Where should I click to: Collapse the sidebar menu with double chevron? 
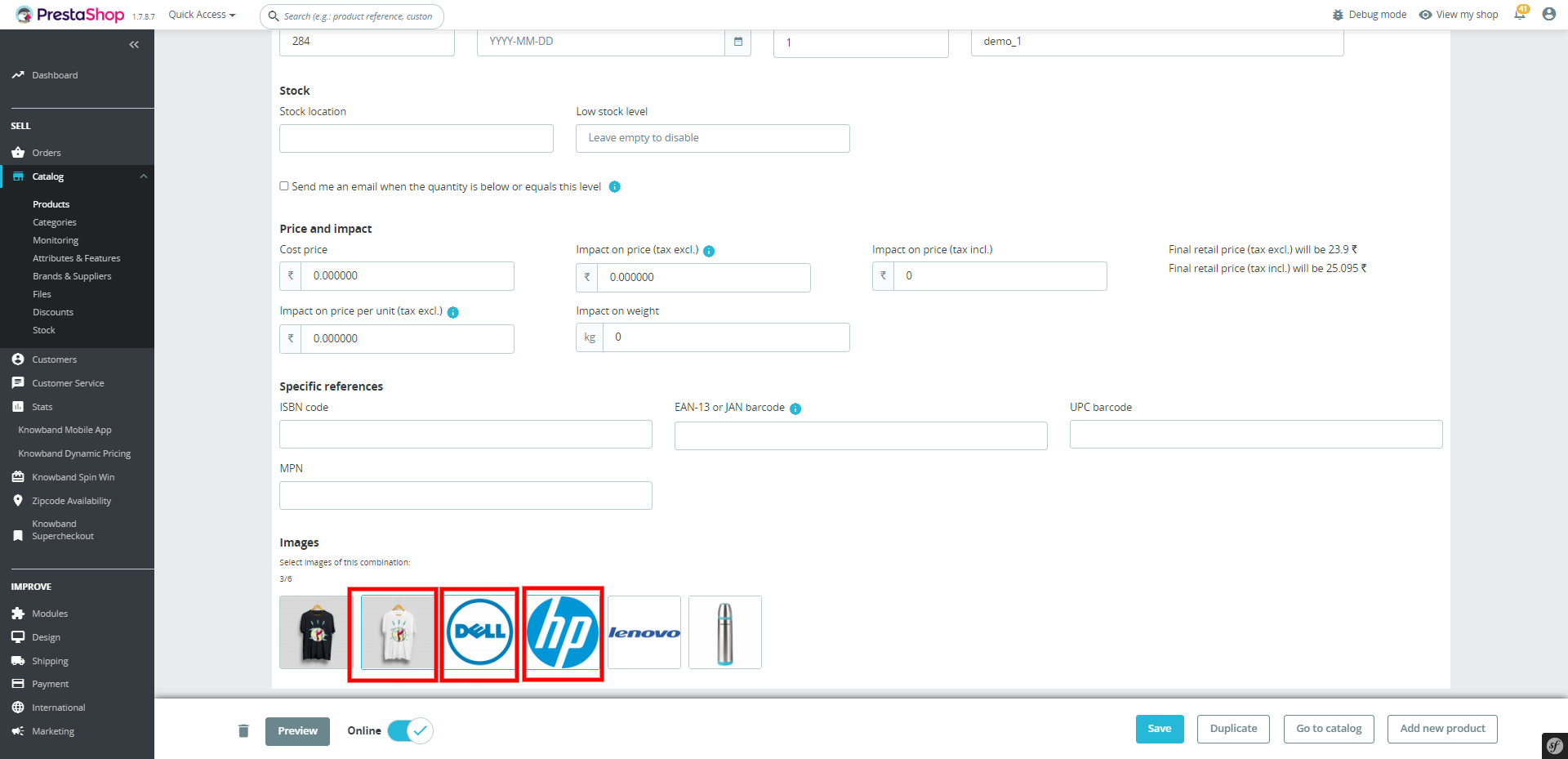[x=134, y=45]
